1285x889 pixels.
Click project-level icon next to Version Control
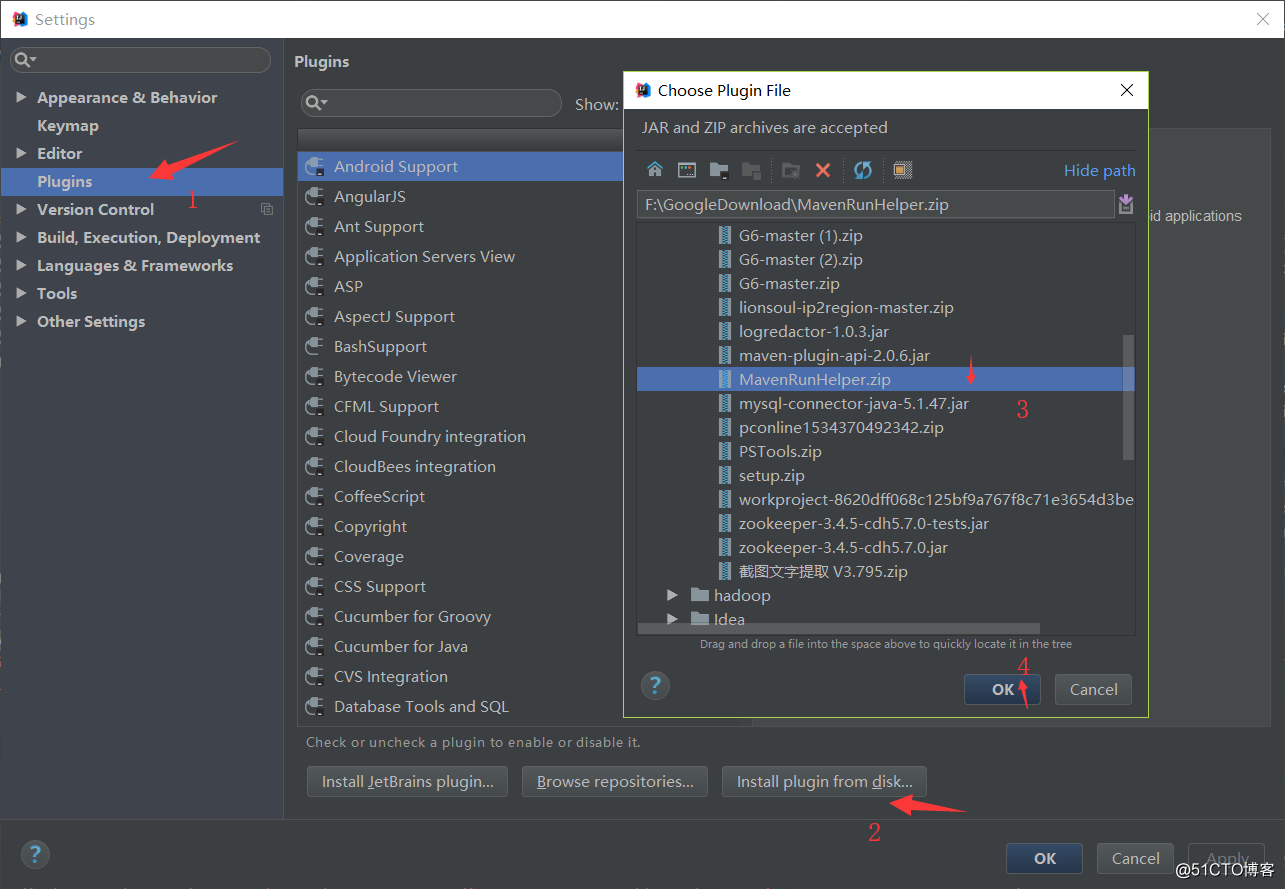click(267, 209)
